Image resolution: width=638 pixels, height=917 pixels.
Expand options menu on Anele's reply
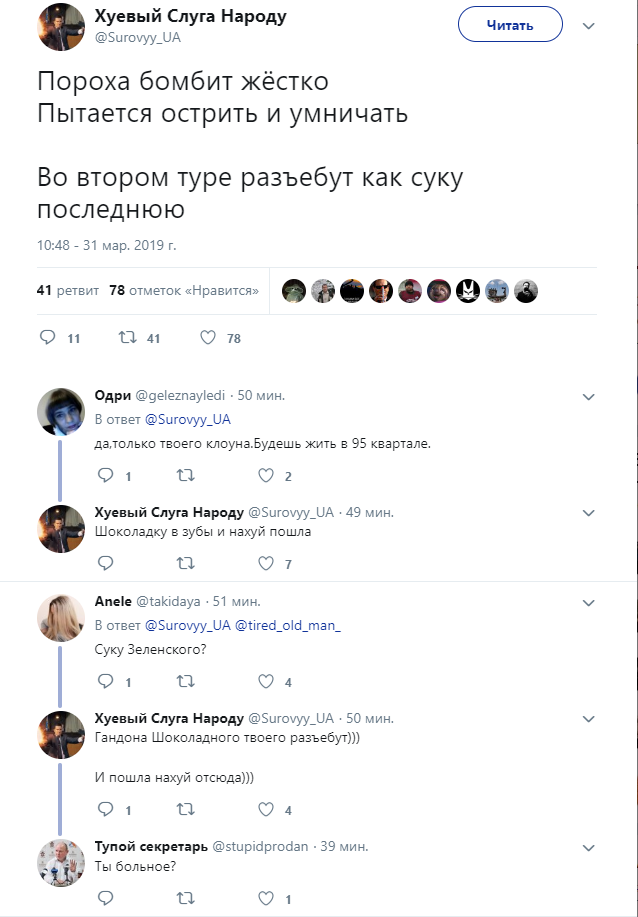click(588, 602)
